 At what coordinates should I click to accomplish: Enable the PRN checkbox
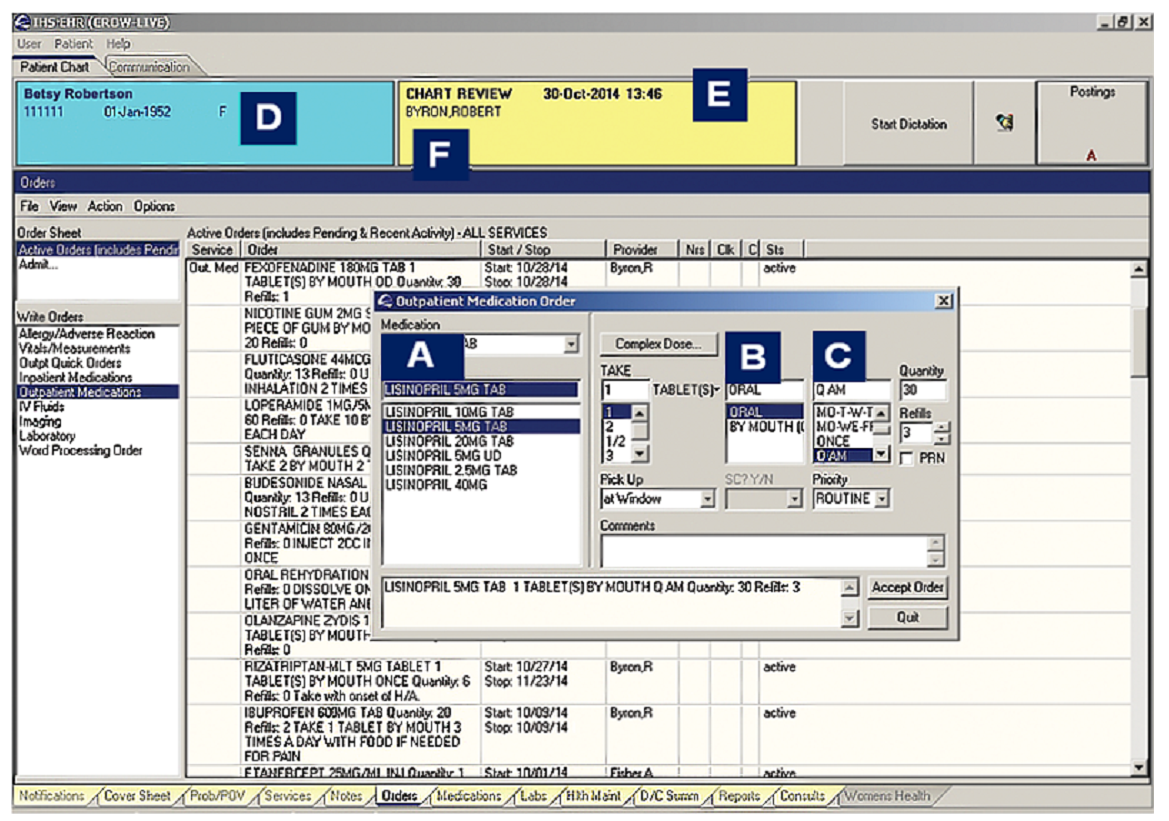tap(906, 459)
